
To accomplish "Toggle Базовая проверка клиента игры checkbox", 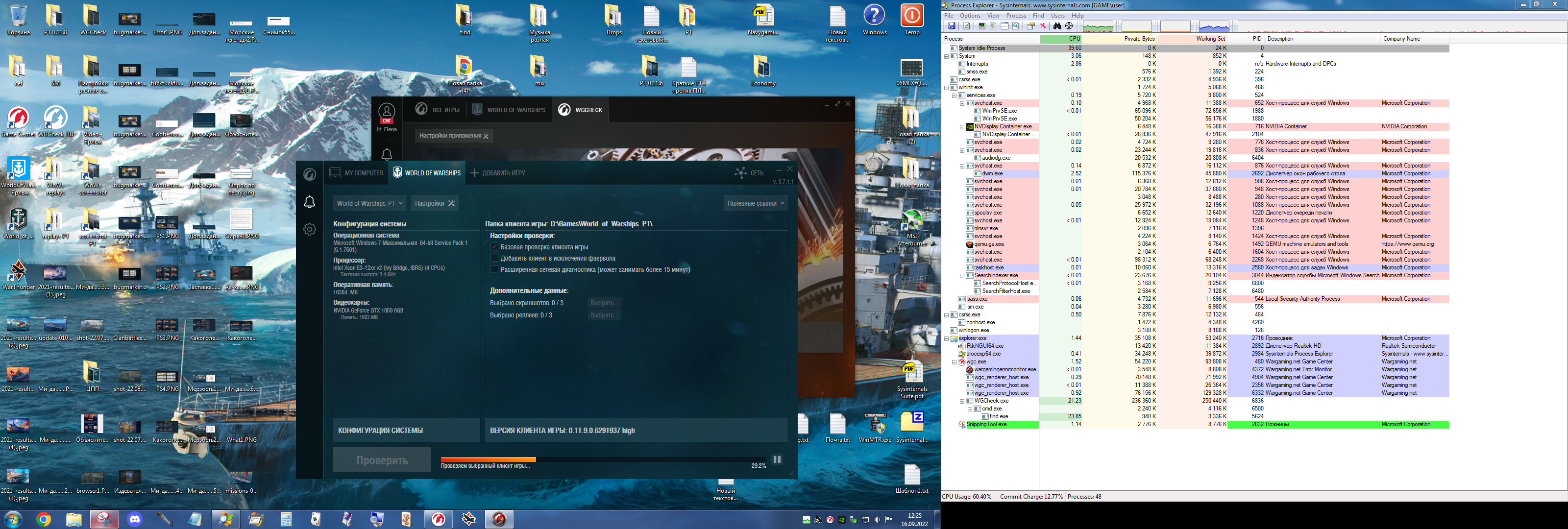I will click(494, 247).
